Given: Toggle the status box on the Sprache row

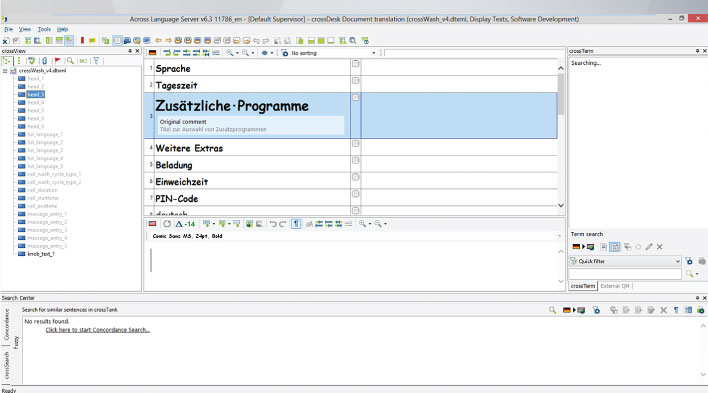Looking at the screenshot, I should (x=356, y=64).
